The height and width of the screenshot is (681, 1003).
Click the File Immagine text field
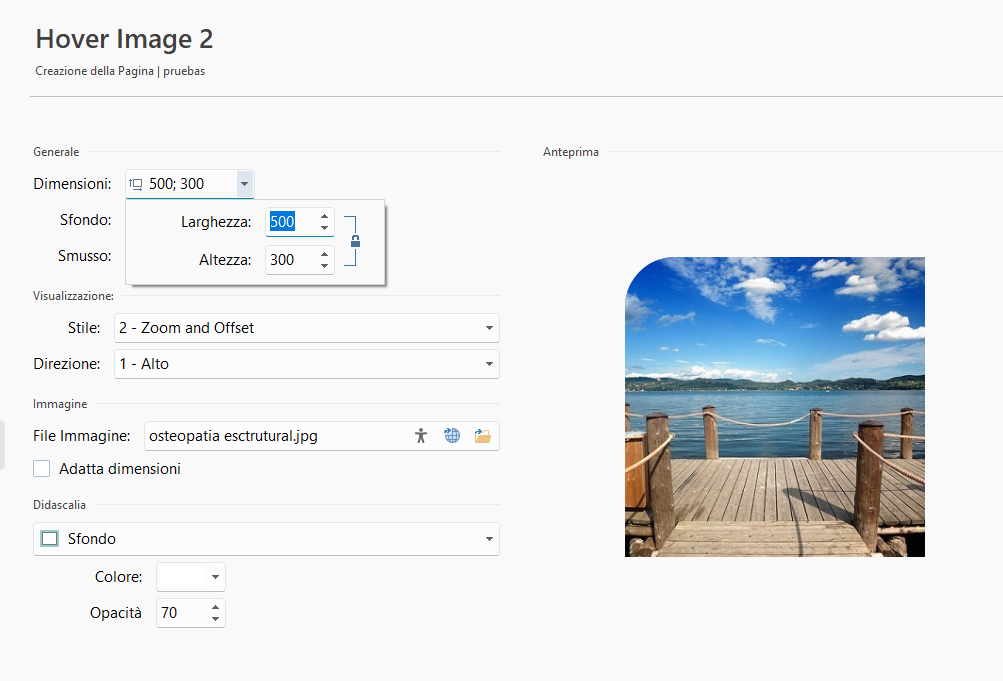tap(275, 436)
